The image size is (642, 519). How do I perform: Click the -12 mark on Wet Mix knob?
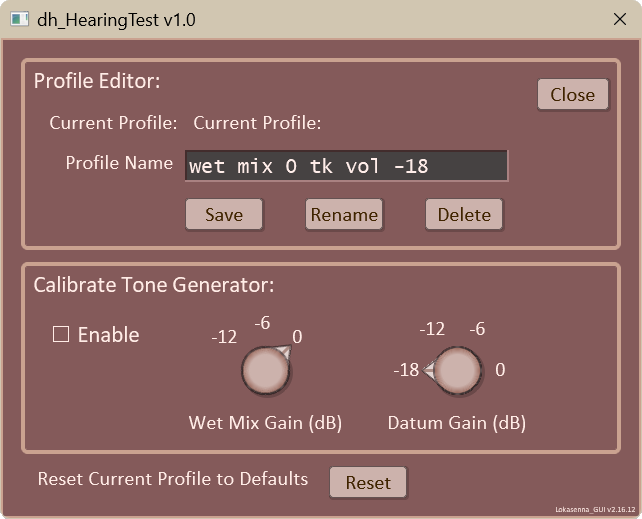point(224,337)
